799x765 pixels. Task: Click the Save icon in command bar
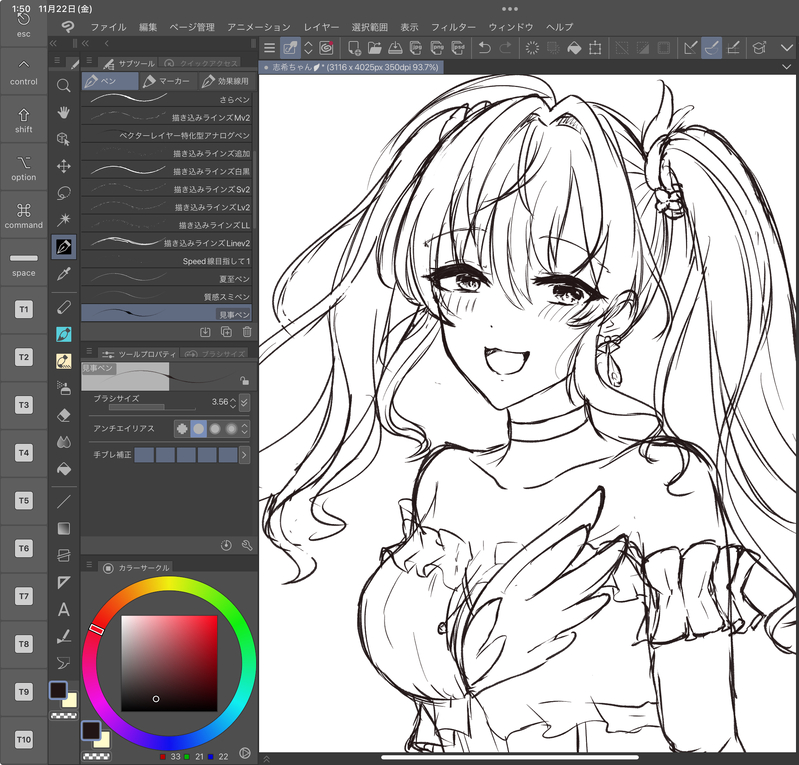click(x=395, y=48)
